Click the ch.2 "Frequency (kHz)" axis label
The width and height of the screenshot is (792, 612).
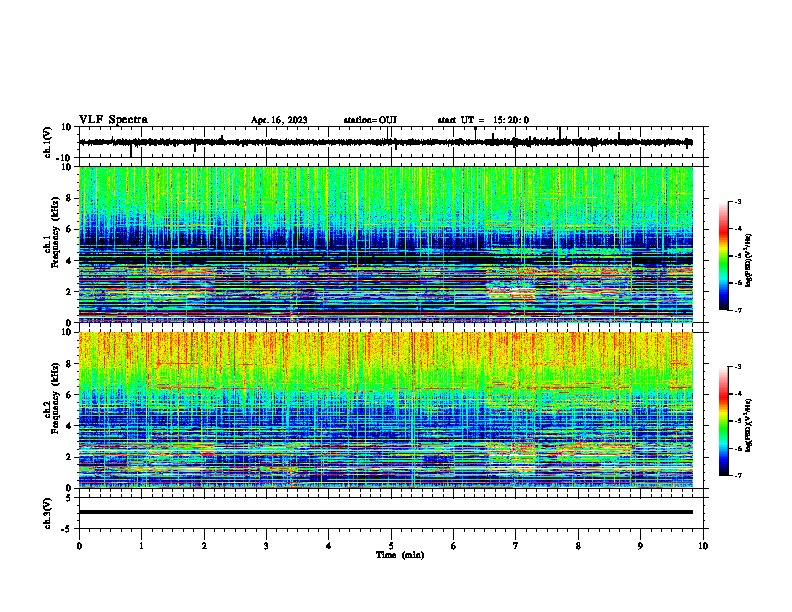[55, 398]
